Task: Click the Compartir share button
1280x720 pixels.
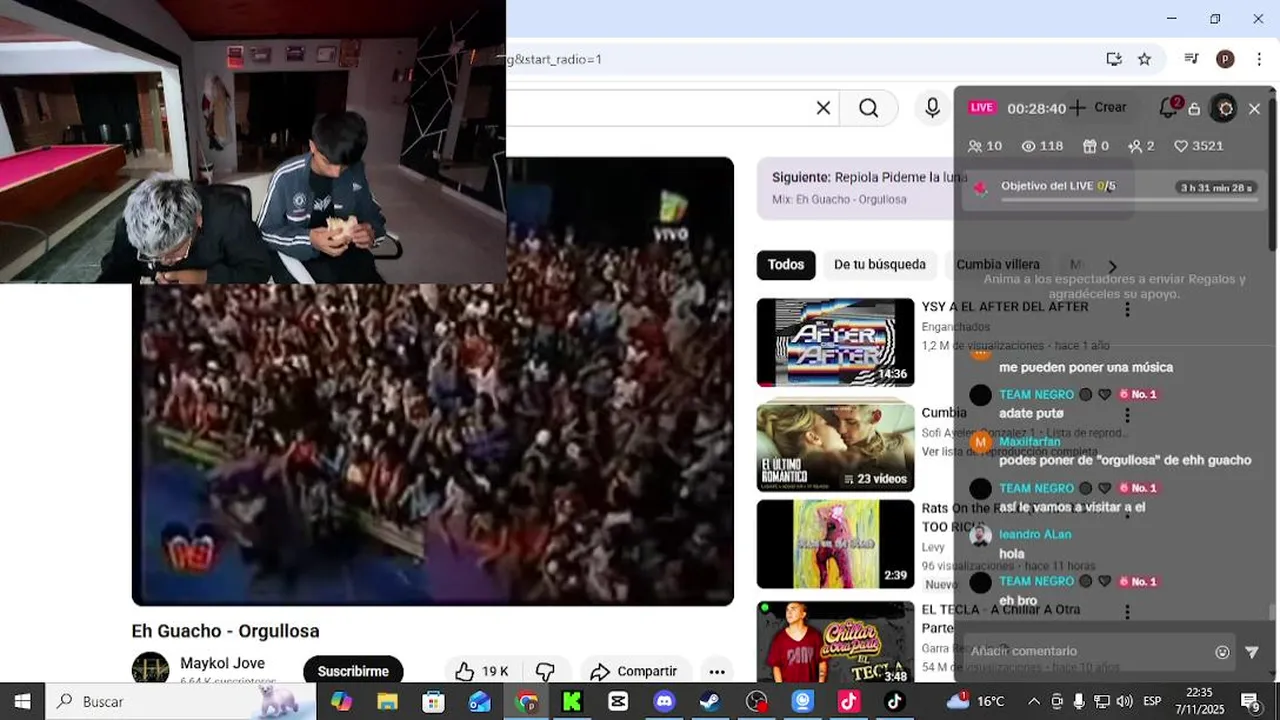Action: coord(634,671)
